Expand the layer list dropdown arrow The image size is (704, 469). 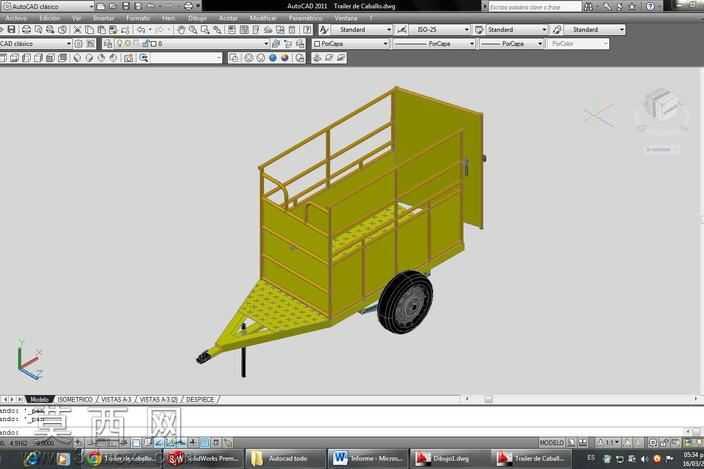click(266, 44)
